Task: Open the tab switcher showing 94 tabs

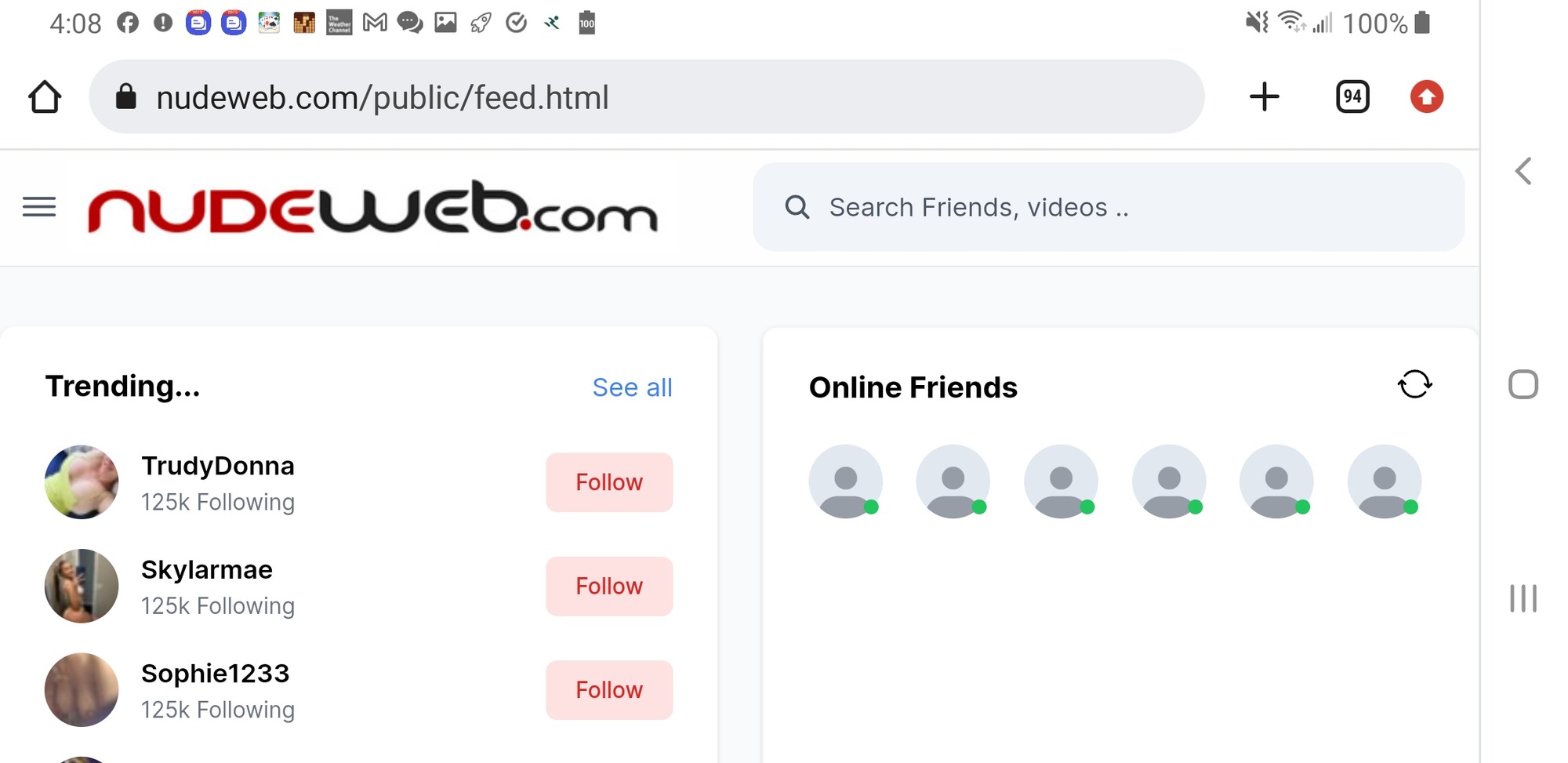Action: pos(1352,97)
